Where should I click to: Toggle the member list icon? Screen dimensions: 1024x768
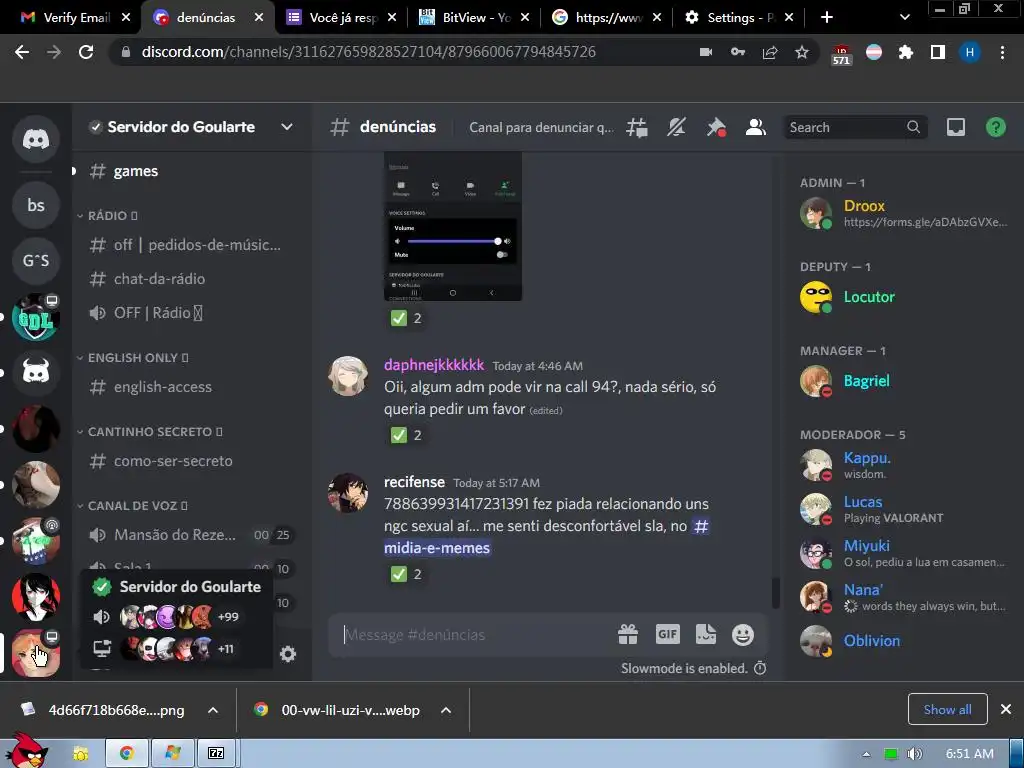pyautogui.click(x=756, y=127)
